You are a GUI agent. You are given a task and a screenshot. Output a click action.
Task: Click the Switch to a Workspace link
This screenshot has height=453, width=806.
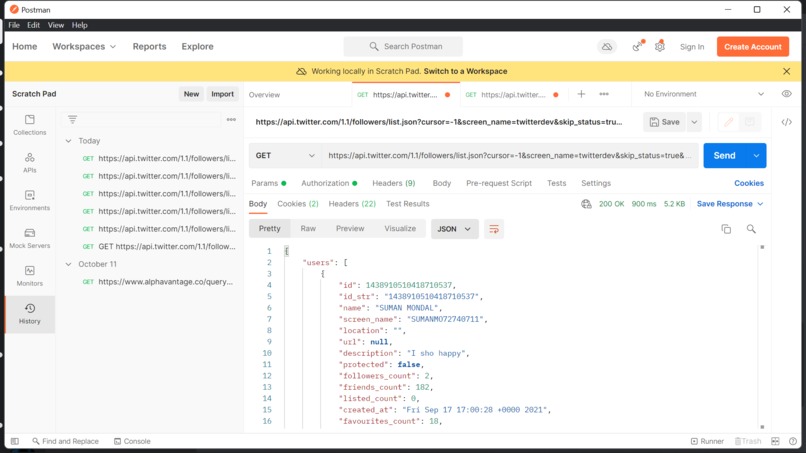tap(465, 71)
